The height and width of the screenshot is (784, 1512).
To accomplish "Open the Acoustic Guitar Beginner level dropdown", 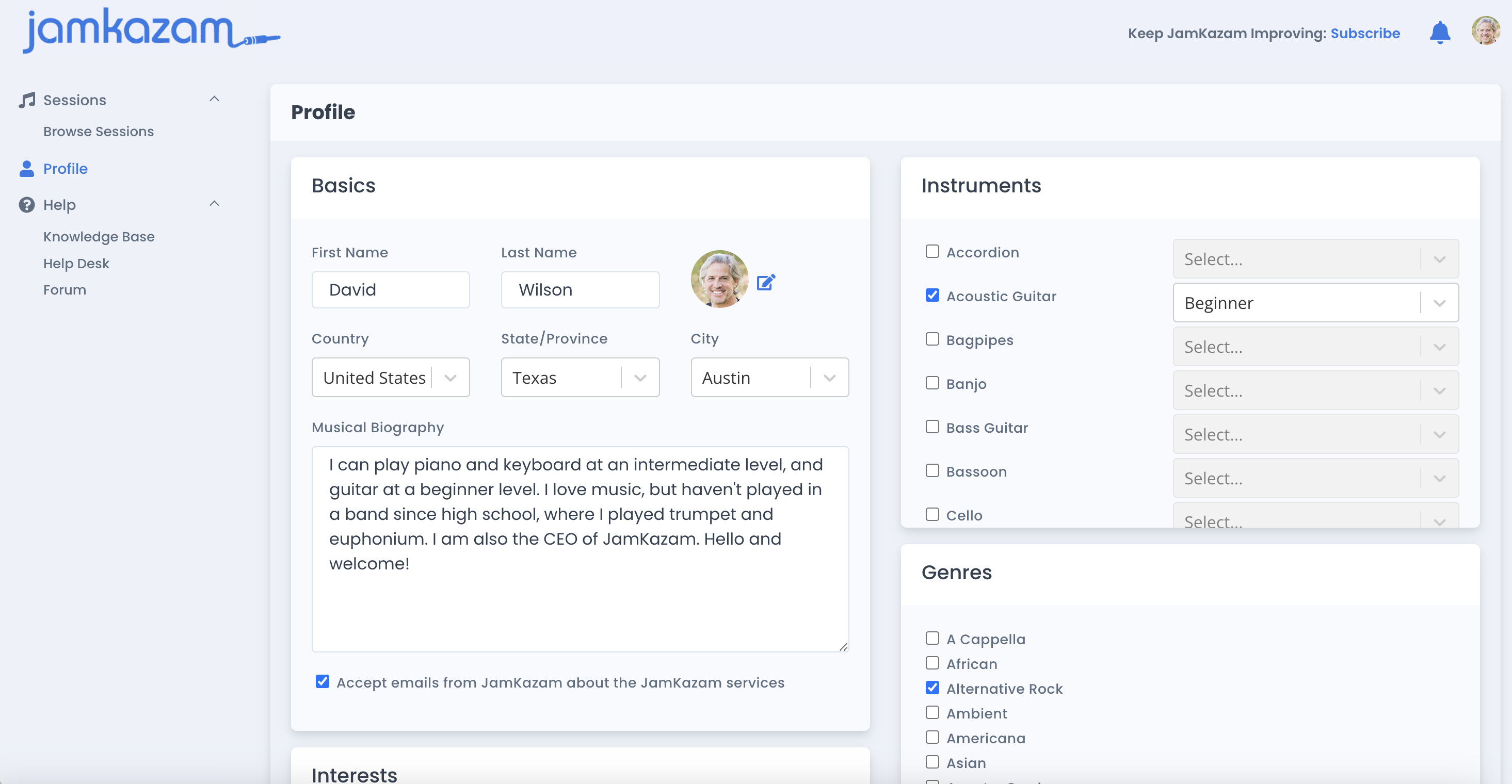I will coord(1315,303).
